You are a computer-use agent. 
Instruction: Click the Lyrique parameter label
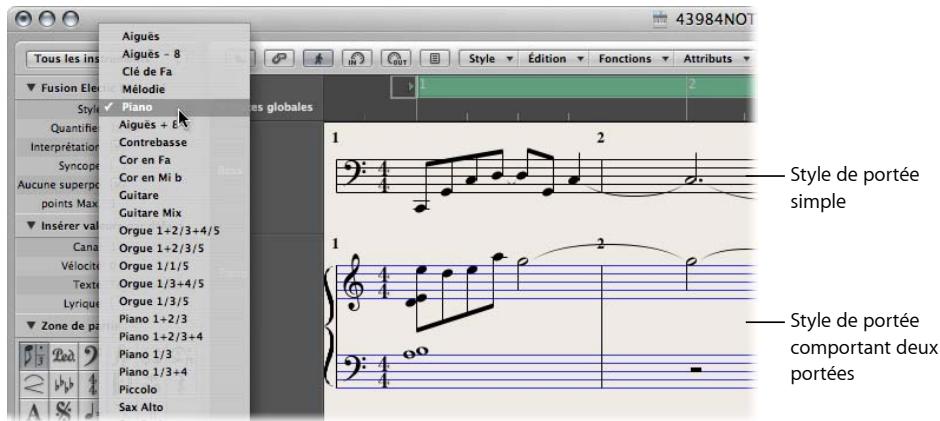pyautogui.click(x=82, y=303)
